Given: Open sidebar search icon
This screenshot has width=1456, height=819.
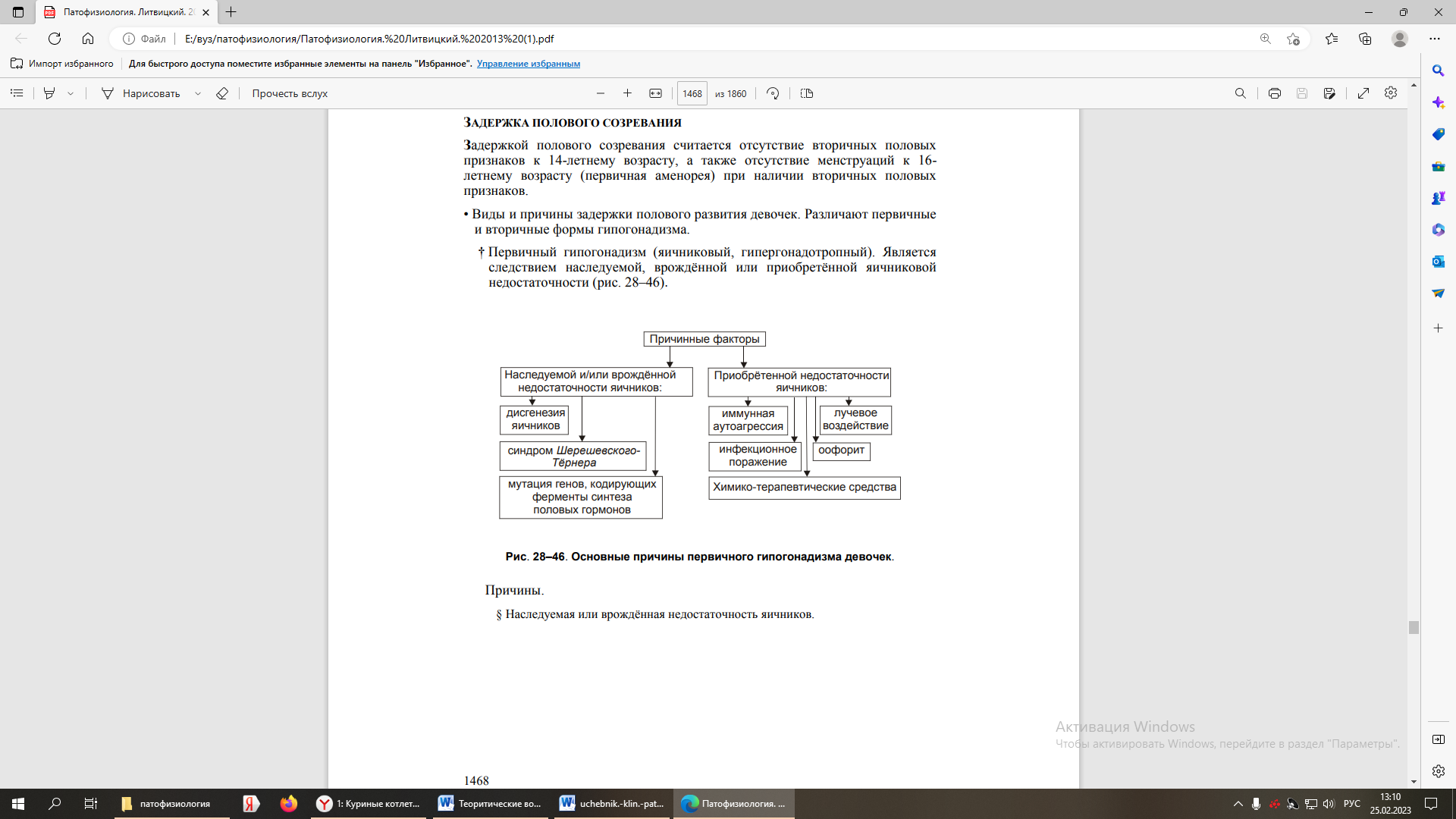Looking at the screenshot, I should 1438,71.
